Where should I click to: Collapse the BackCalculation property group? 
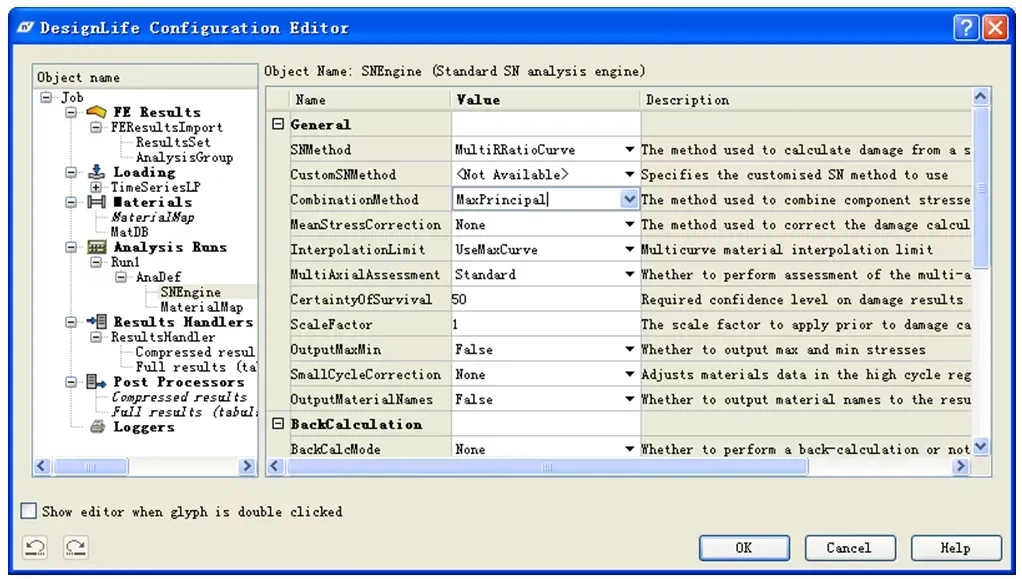(278, 424)
